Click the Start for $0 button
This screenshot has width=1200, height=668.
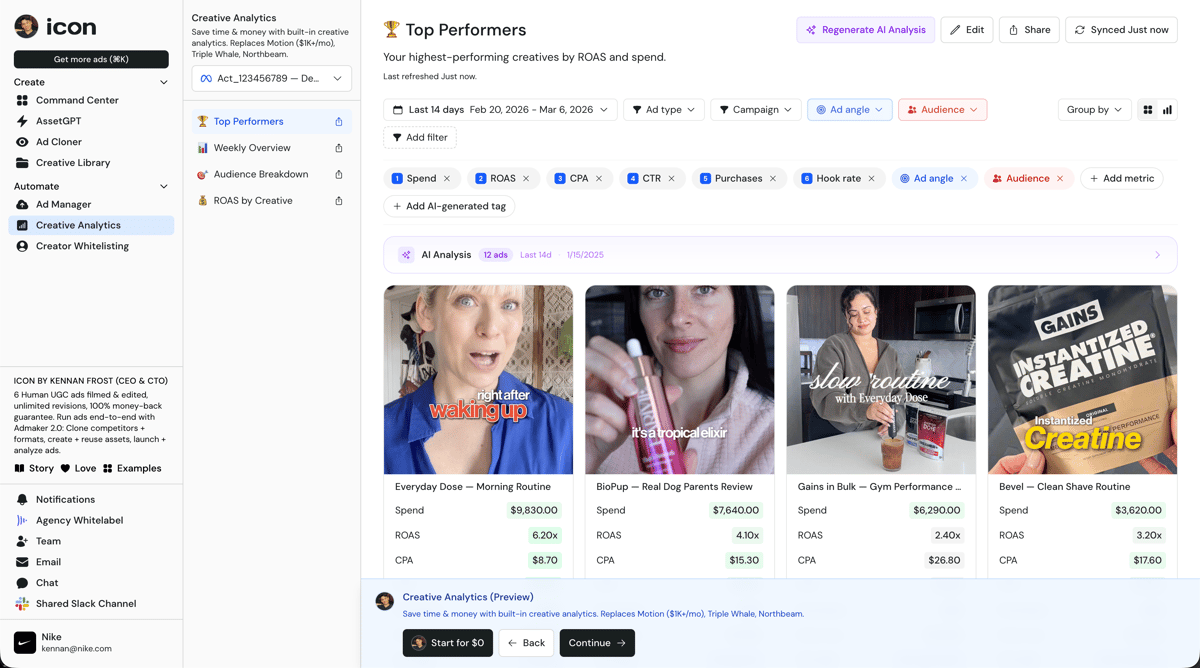pyautogui.click(x=447, y=643)
